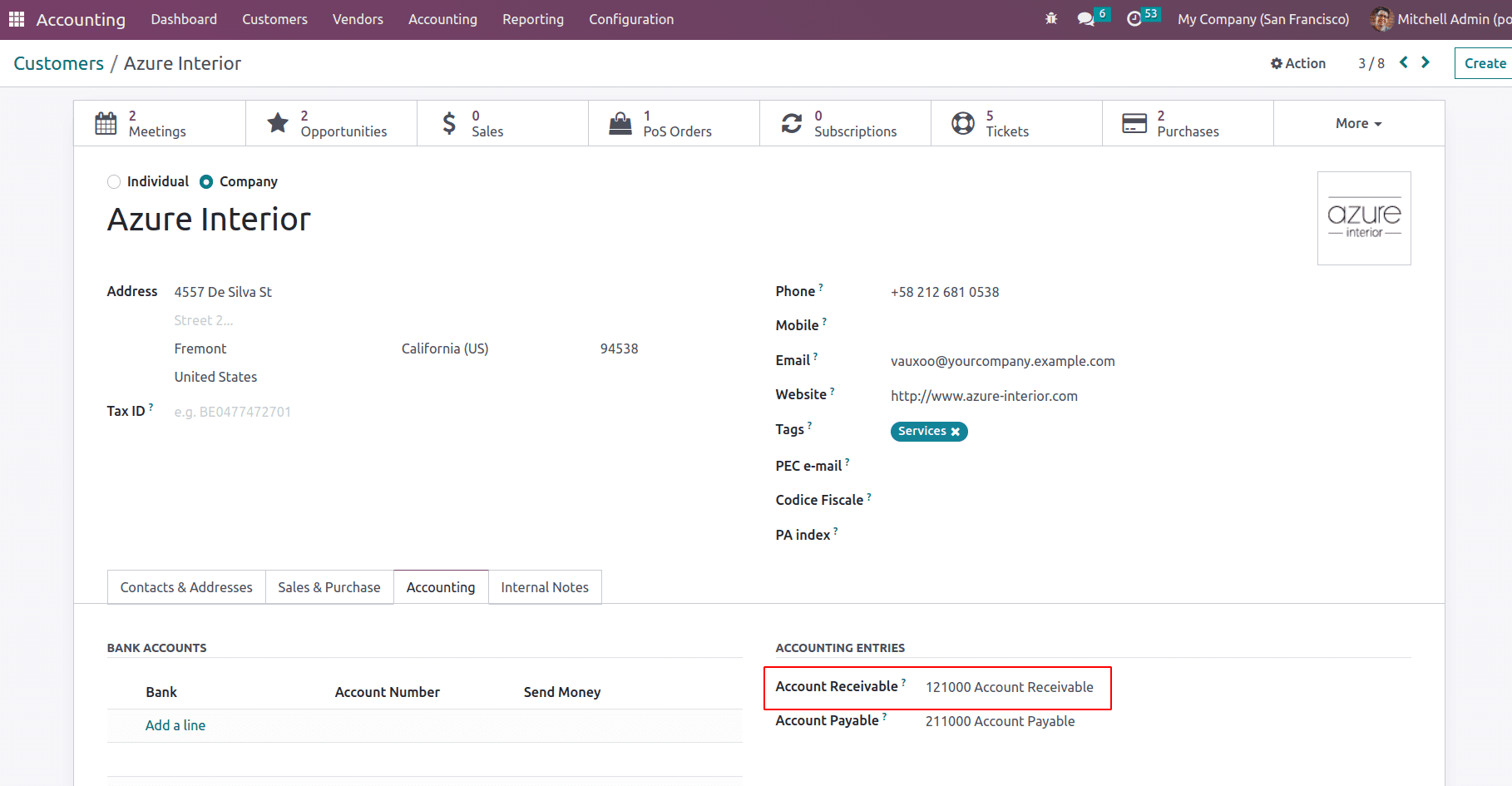
Task: Open the Accounting top menu item
Action: (x=442, y=19)
